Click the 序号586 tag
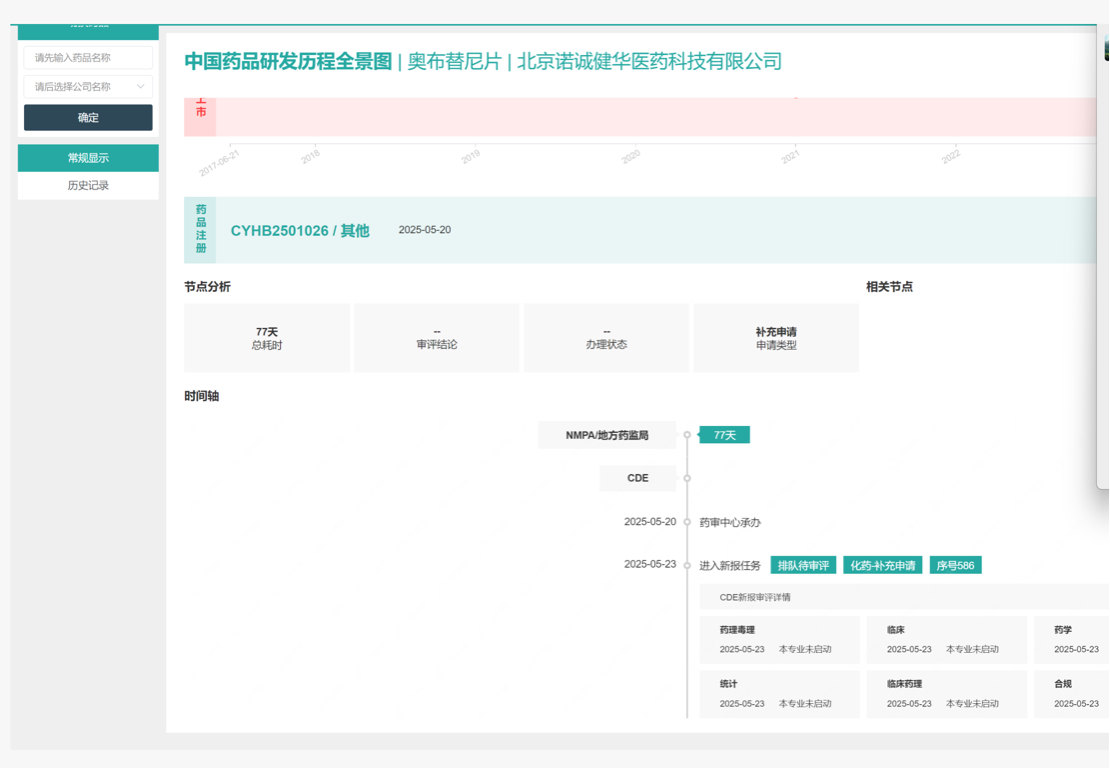Screen dimensions: 1110x768 click(955, 566)
